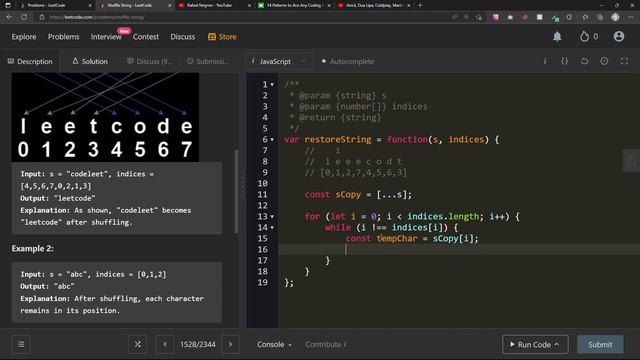Click the browser back arrow

click(9, 17)
